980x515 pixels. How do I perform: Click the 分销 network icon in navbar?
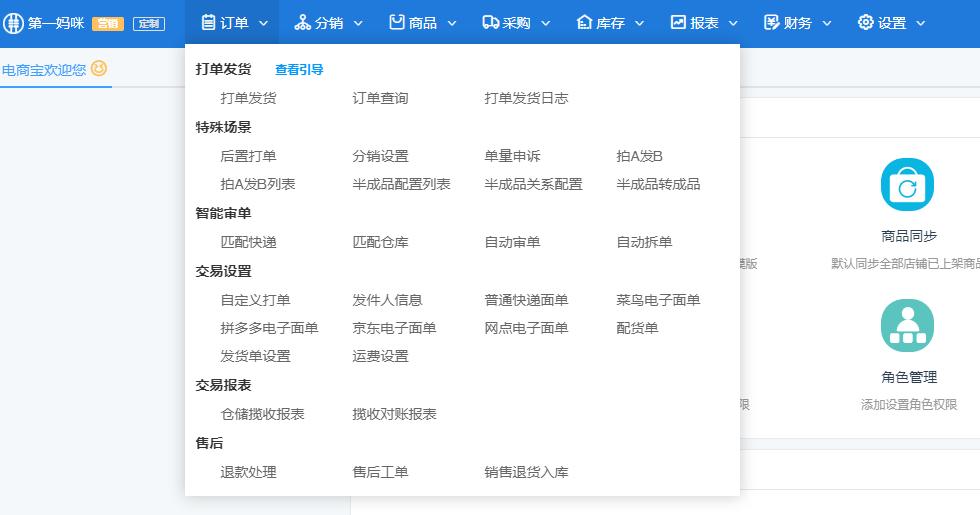pyautogui.click(x=302, y=22)
